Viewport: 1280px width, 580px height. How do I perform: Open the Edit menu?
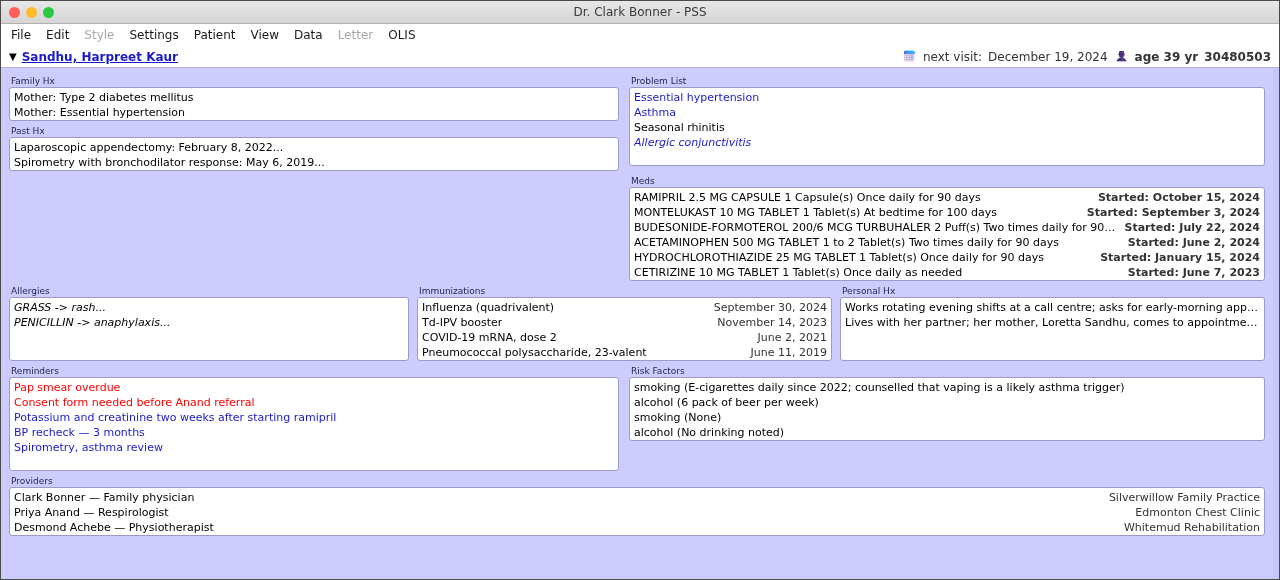coord(57,35)
